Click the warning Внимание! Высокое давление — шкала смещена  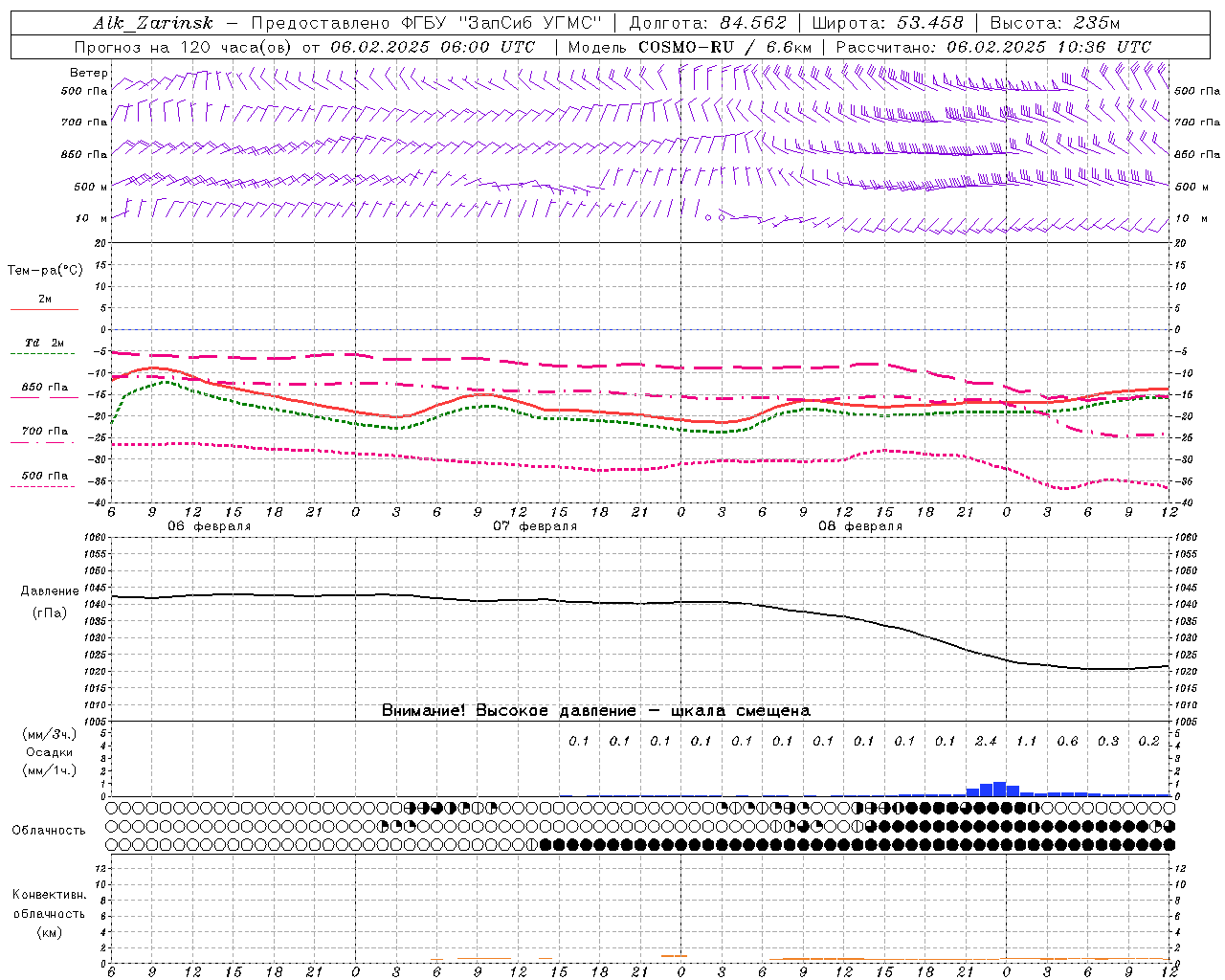click(x=596, y=711)
